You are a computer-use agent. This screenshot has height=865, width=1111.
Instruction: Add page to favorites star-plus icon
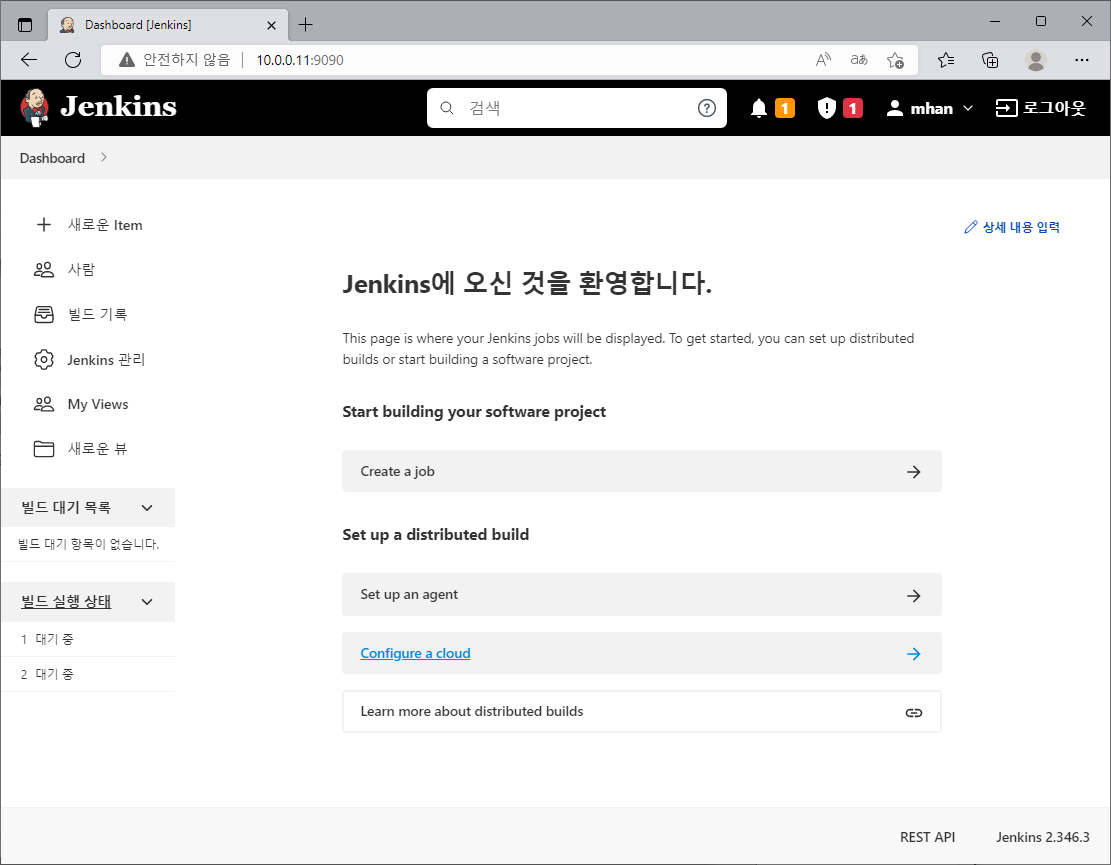[x=895, y=60]
